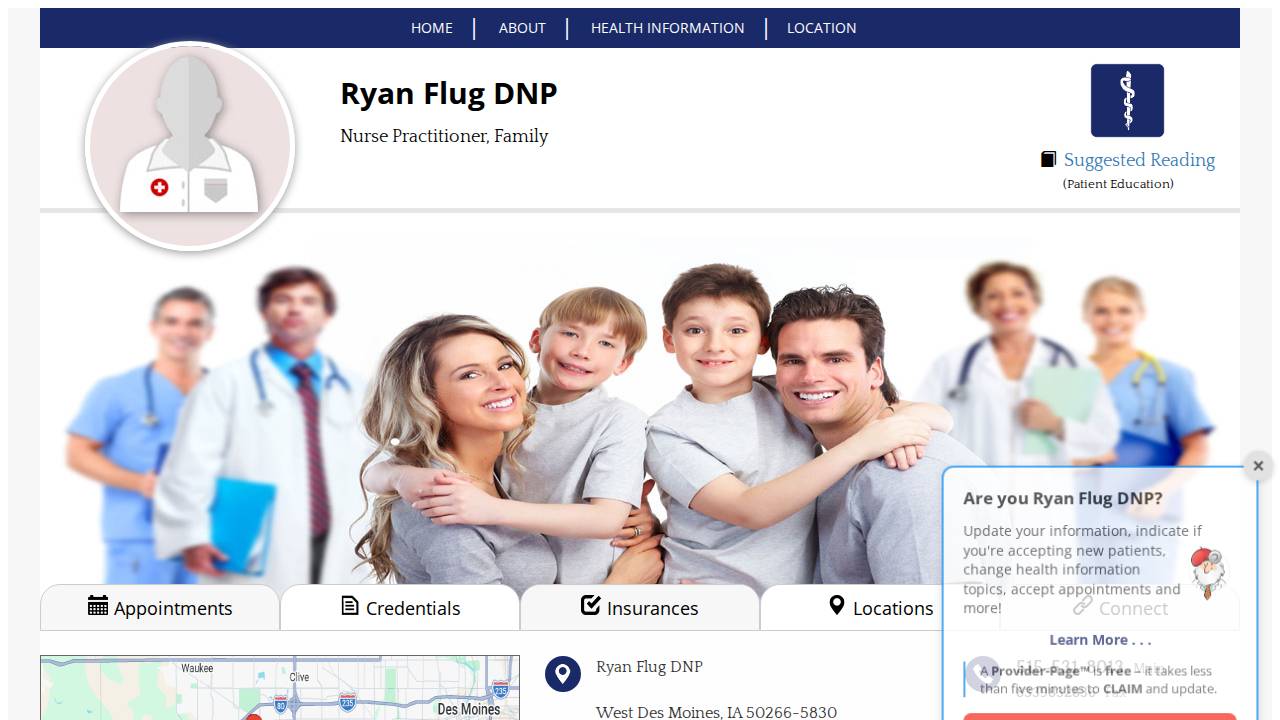Navigate to the ABOUT page
The height and width of the screenshot is (720, 1280).
tap(521, 28)
